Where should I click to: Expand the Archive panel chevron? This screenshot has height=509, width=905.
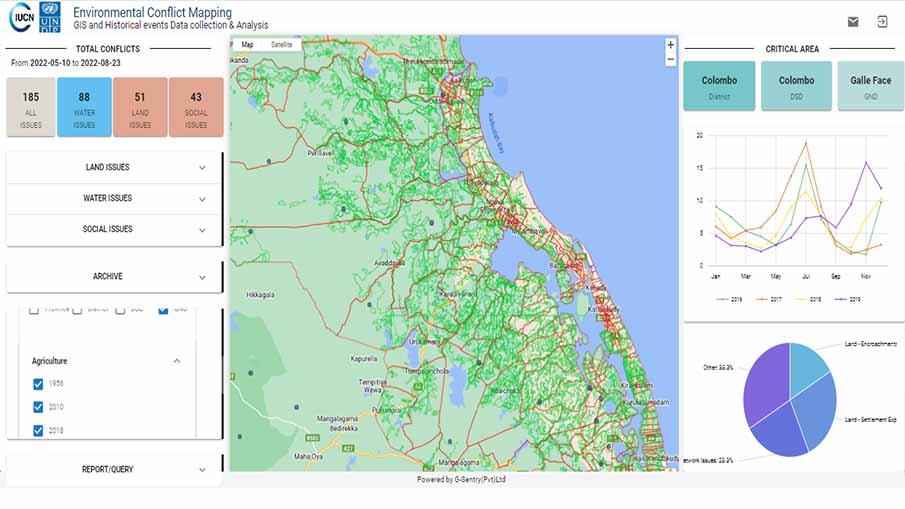(x=202, y=278)
